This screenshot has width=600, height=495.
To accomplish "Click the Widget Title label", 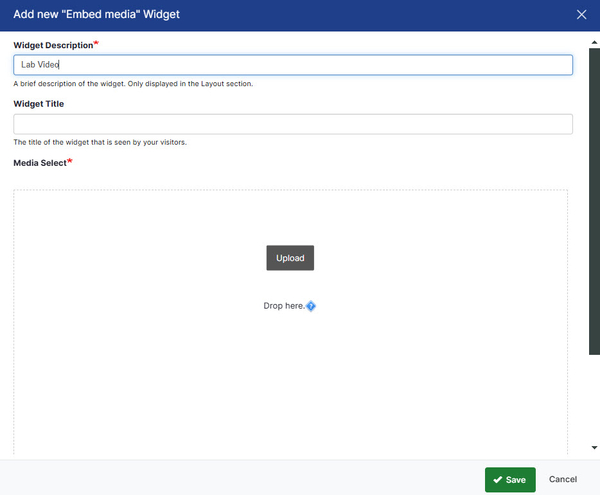I will pyautogui.click(x=38, y=104).
